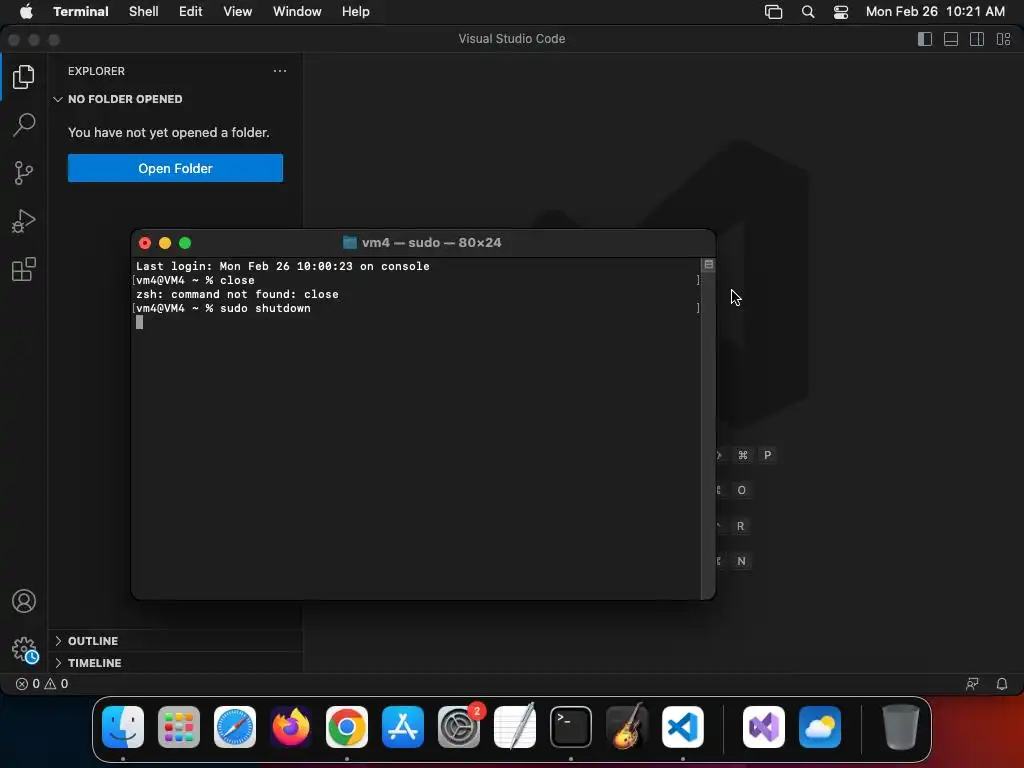The height and width of the screenshot is (768, 1024).
Task: Open the Weather app from the Dock
Action: pyautogui.click(x=820, y=727)
